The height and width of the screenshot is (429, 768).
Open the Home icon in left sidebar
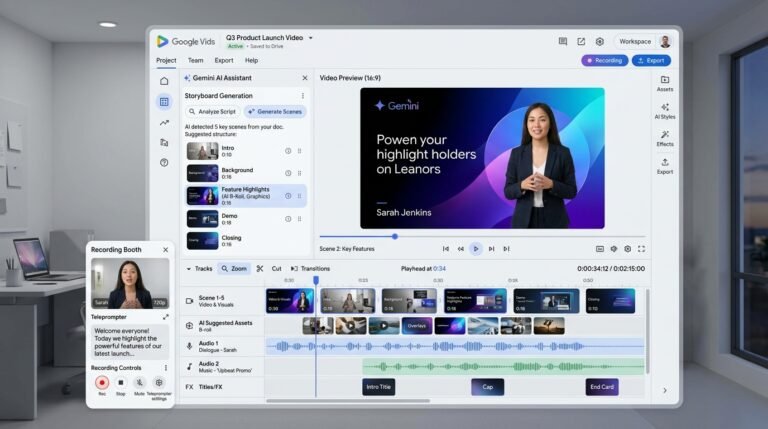(164, 81)
